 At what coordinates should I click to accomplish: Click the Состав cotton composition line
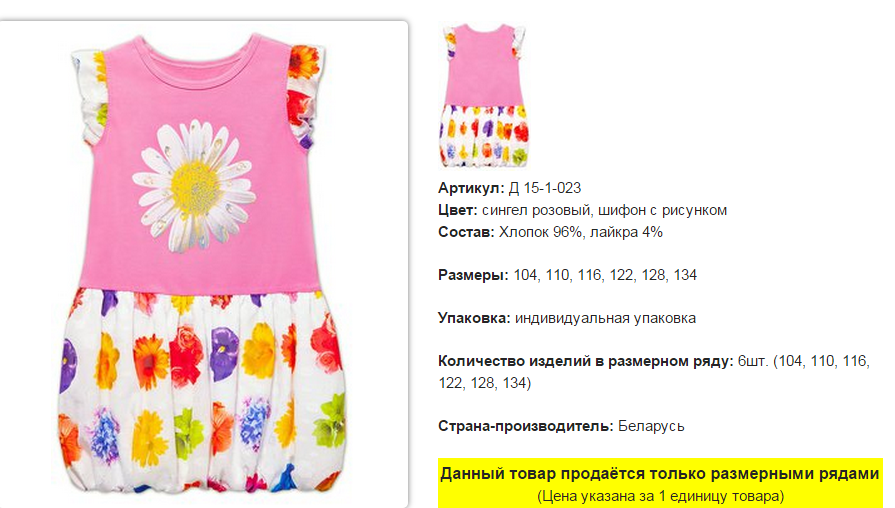pos(550,232)
